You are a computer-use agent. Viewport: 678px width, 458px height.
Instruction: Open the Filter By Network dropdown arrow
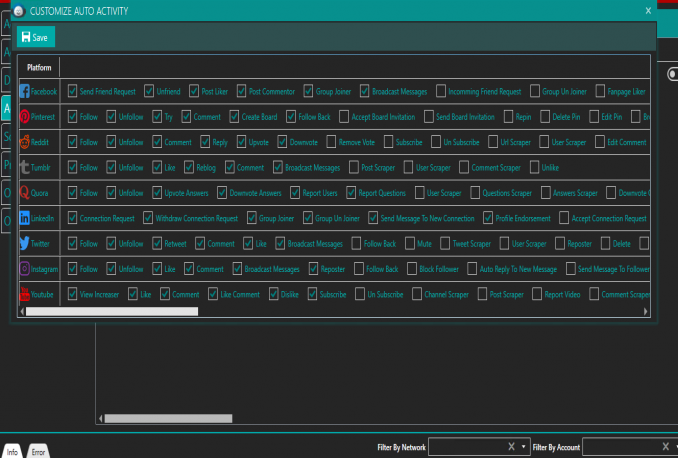click(x=523, y=446)
